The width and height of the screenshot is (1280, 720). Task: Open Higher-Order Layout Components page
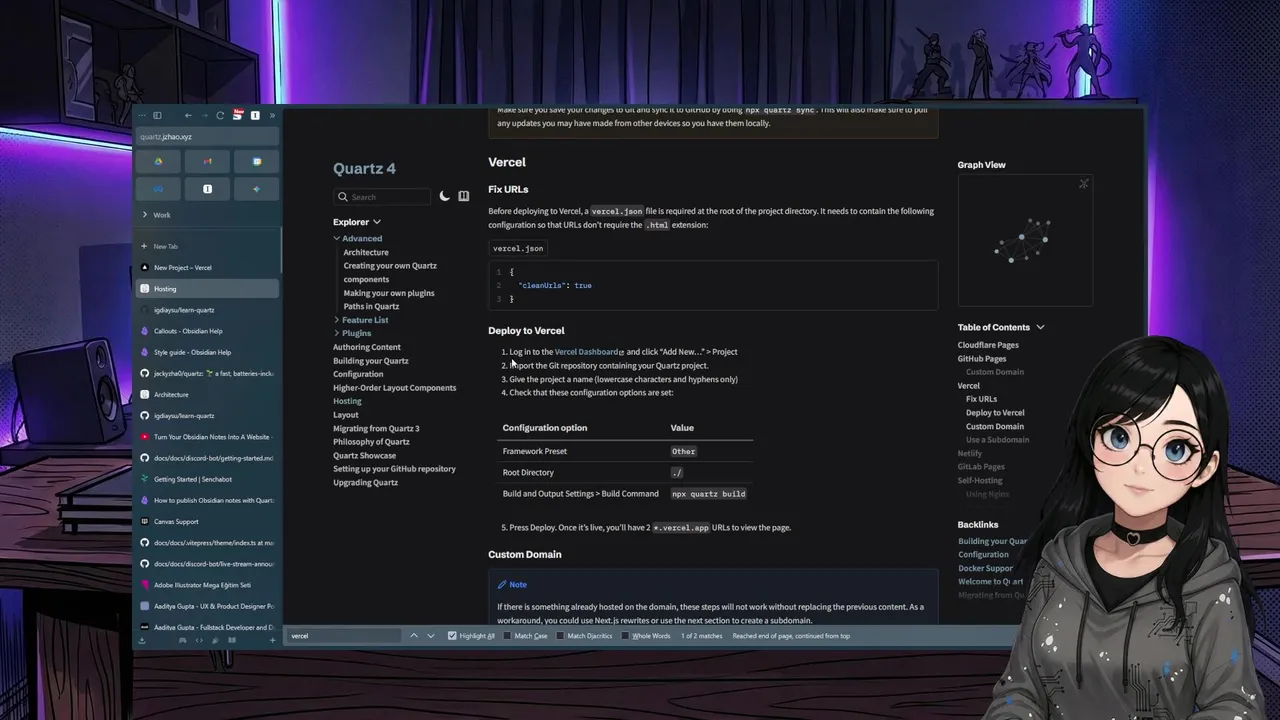pos(394,388)
